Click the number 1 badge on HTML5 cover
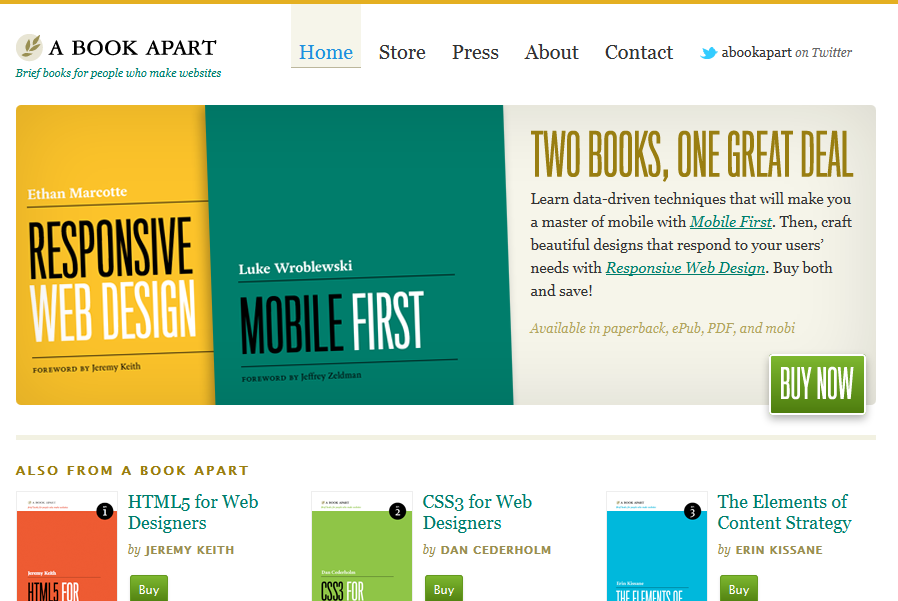Viewport: 898px width, 601px height. click(x=104, y=511)
